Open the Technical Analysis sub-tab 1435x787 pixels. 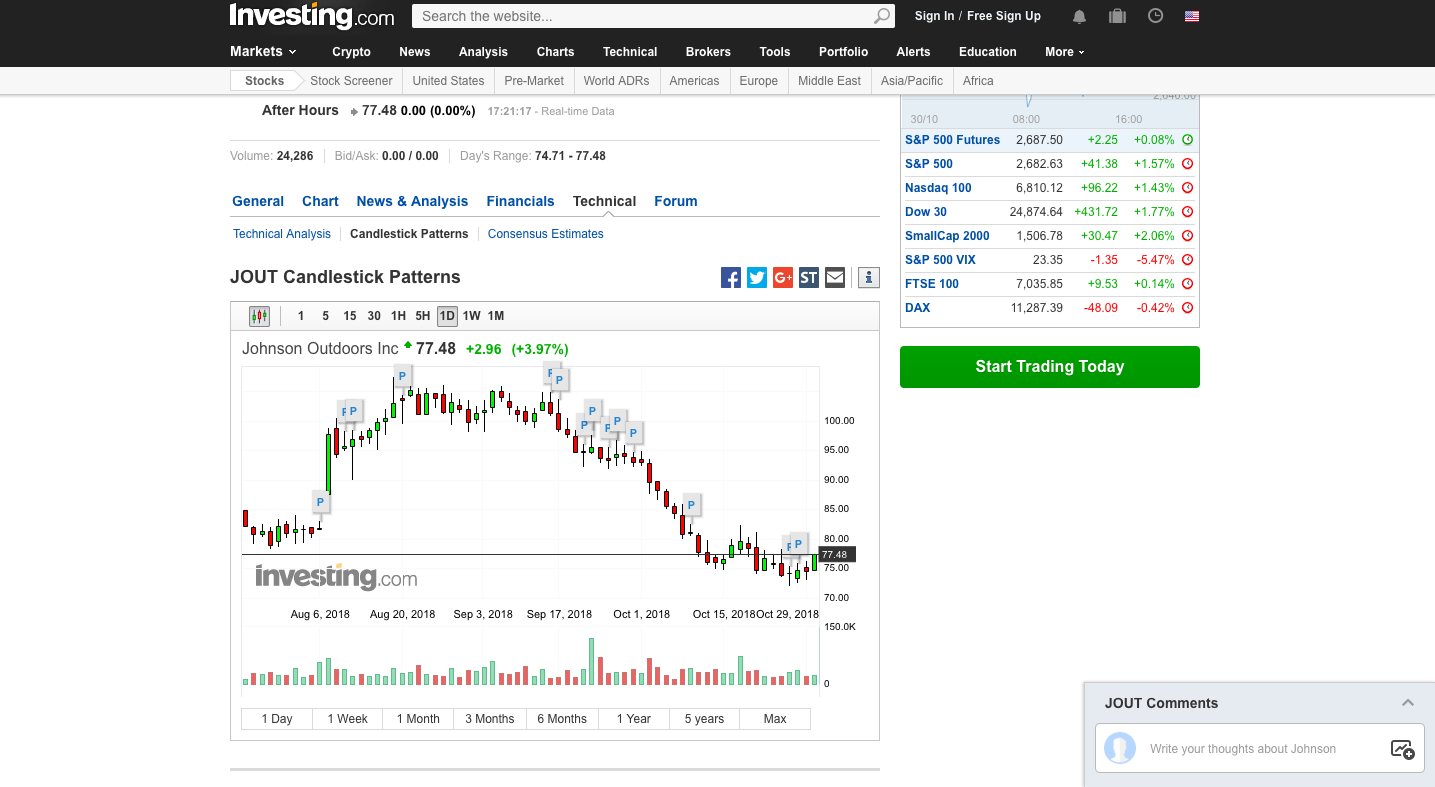click(x=282, y=234)
